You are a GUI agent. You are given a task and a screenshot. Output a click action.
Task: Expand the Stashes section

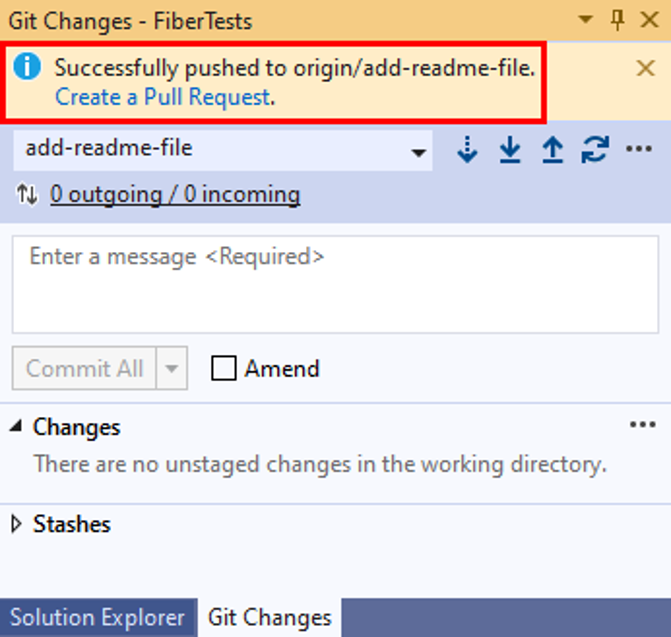click(x=16, y=524)
